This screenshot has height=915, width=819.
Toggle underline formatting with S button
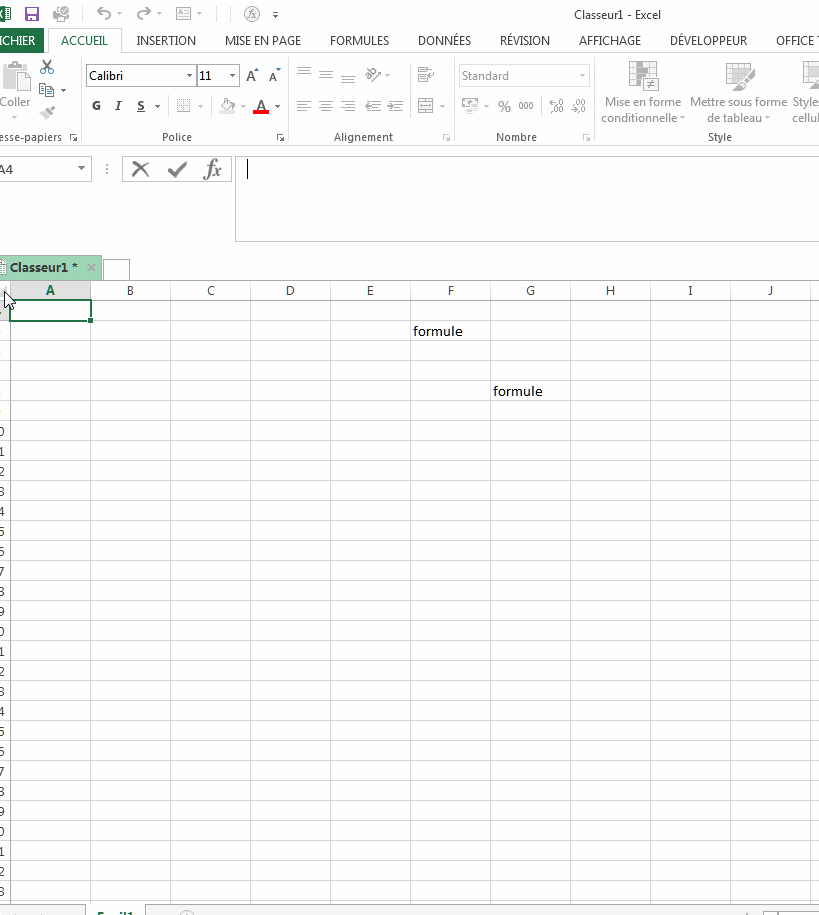pyautogui.click(x=141, y=106)
